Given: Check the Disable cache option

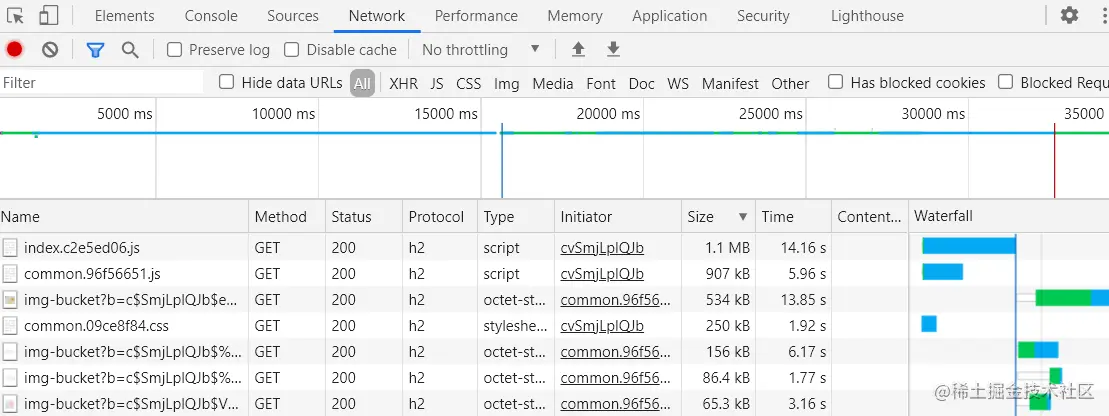Looking at the screenshot, I should (x=292, y=50).
